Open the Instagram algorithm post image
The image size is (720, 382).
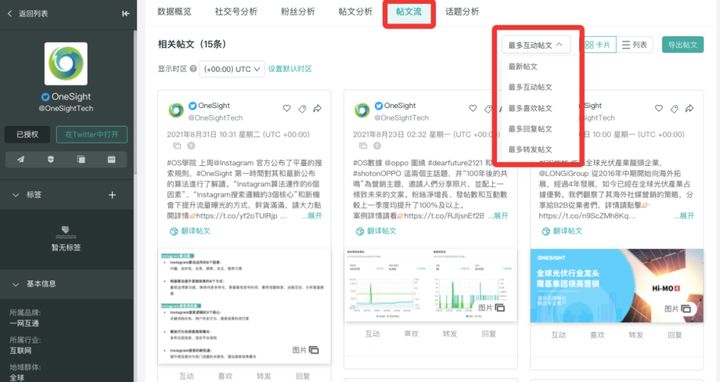pos(244,306)
